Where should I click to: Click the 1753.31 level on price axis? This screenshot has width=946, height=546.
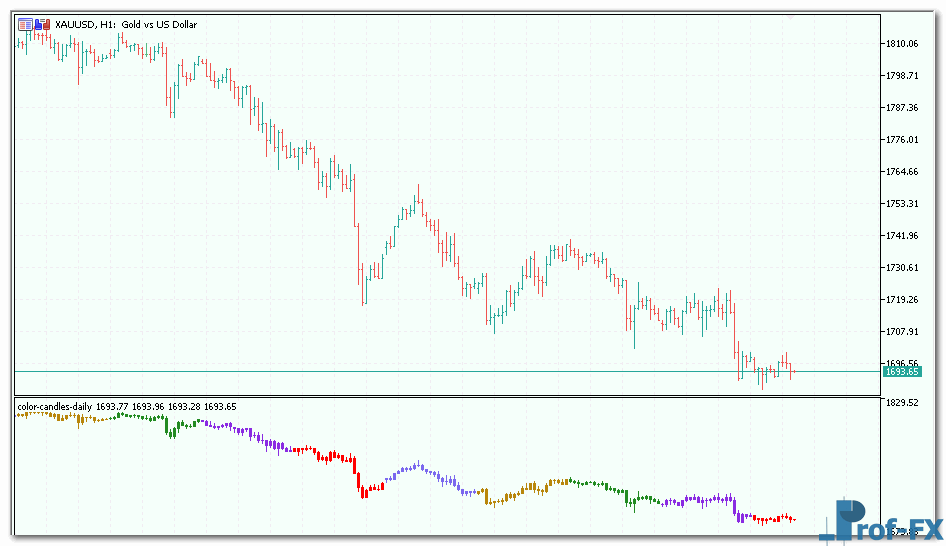[x=901, y=204]
